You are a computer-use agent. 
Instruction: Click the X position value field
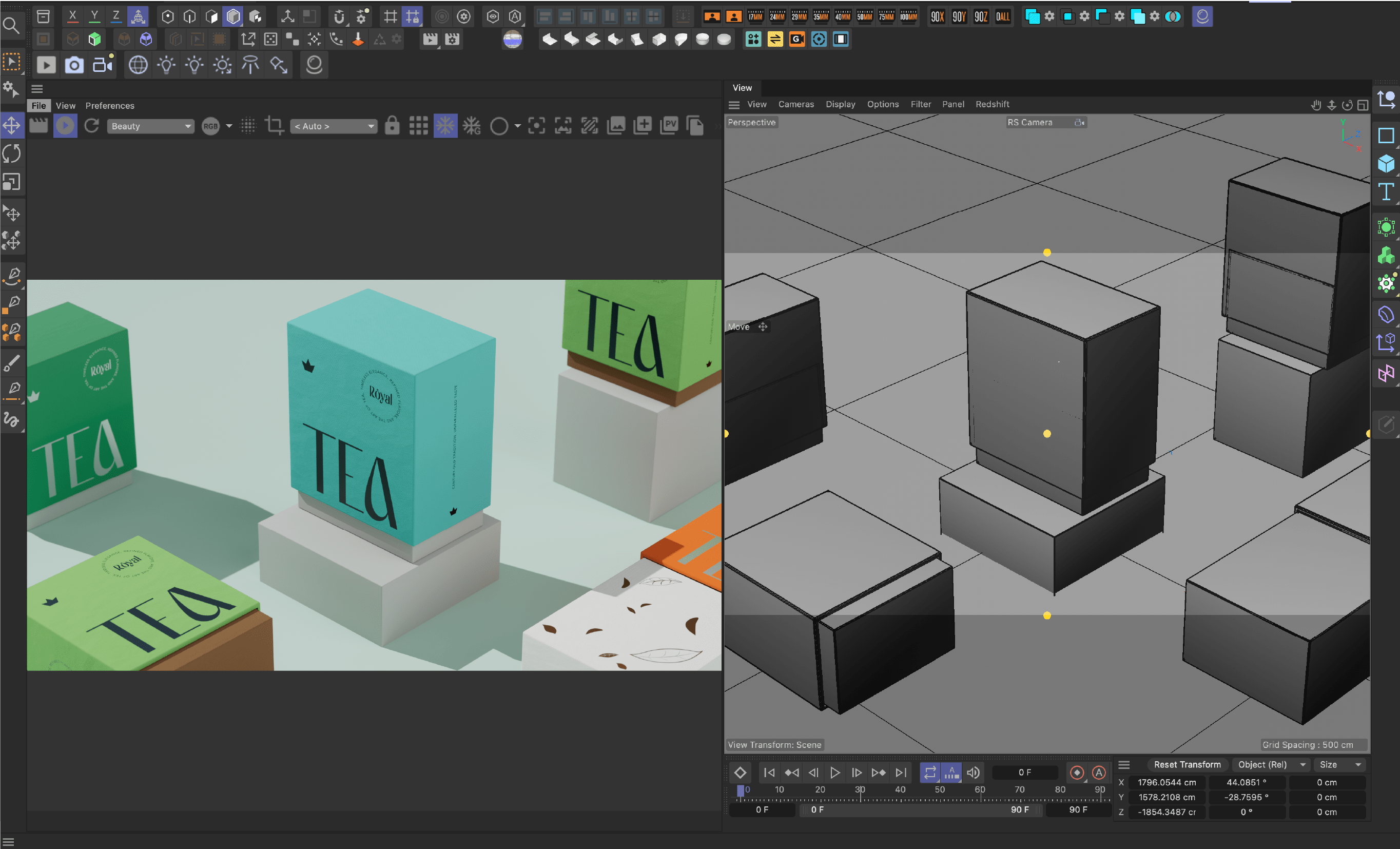pos(1166,782)
